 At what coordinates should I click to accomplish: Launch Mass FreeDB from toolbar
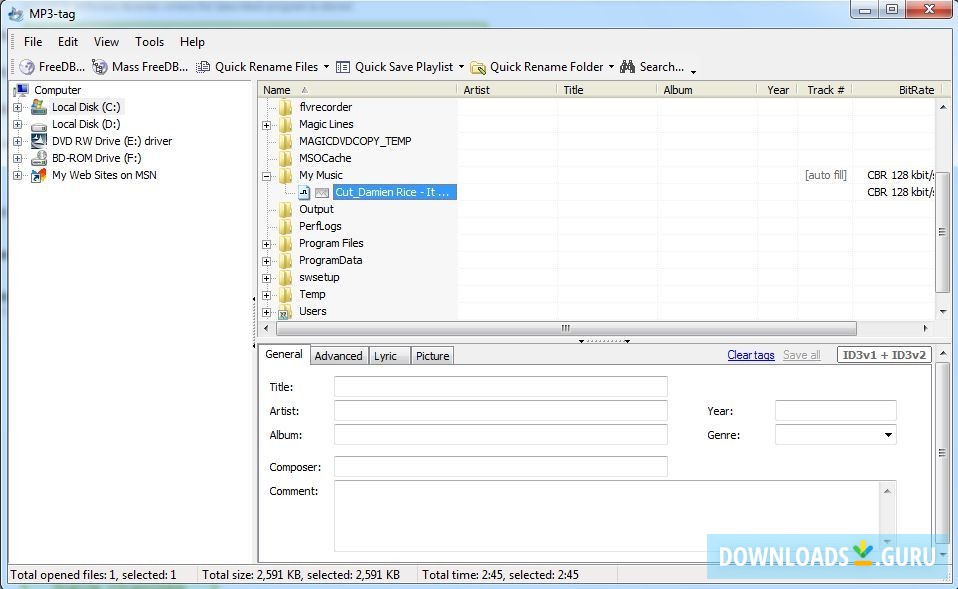click(140, 67)
